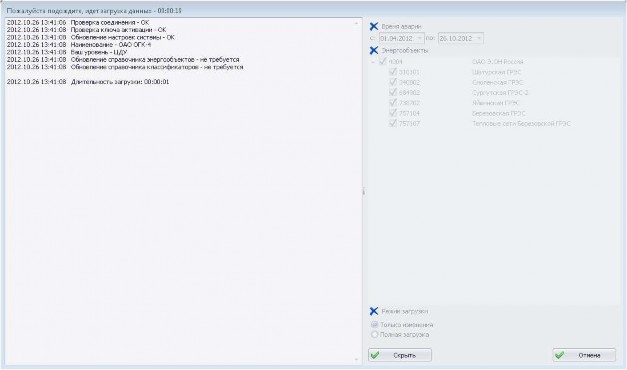Select log line Обновление настроек системы - ОК
This screenshot has width=627, height=370.
click(x=91, y=37)
